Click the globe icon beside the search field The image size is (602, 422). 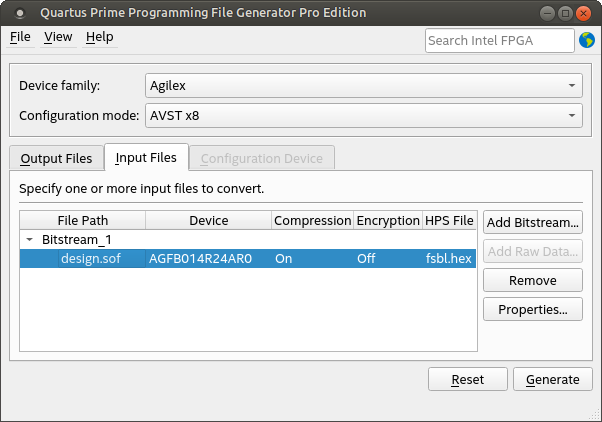[x=587, y=40]
